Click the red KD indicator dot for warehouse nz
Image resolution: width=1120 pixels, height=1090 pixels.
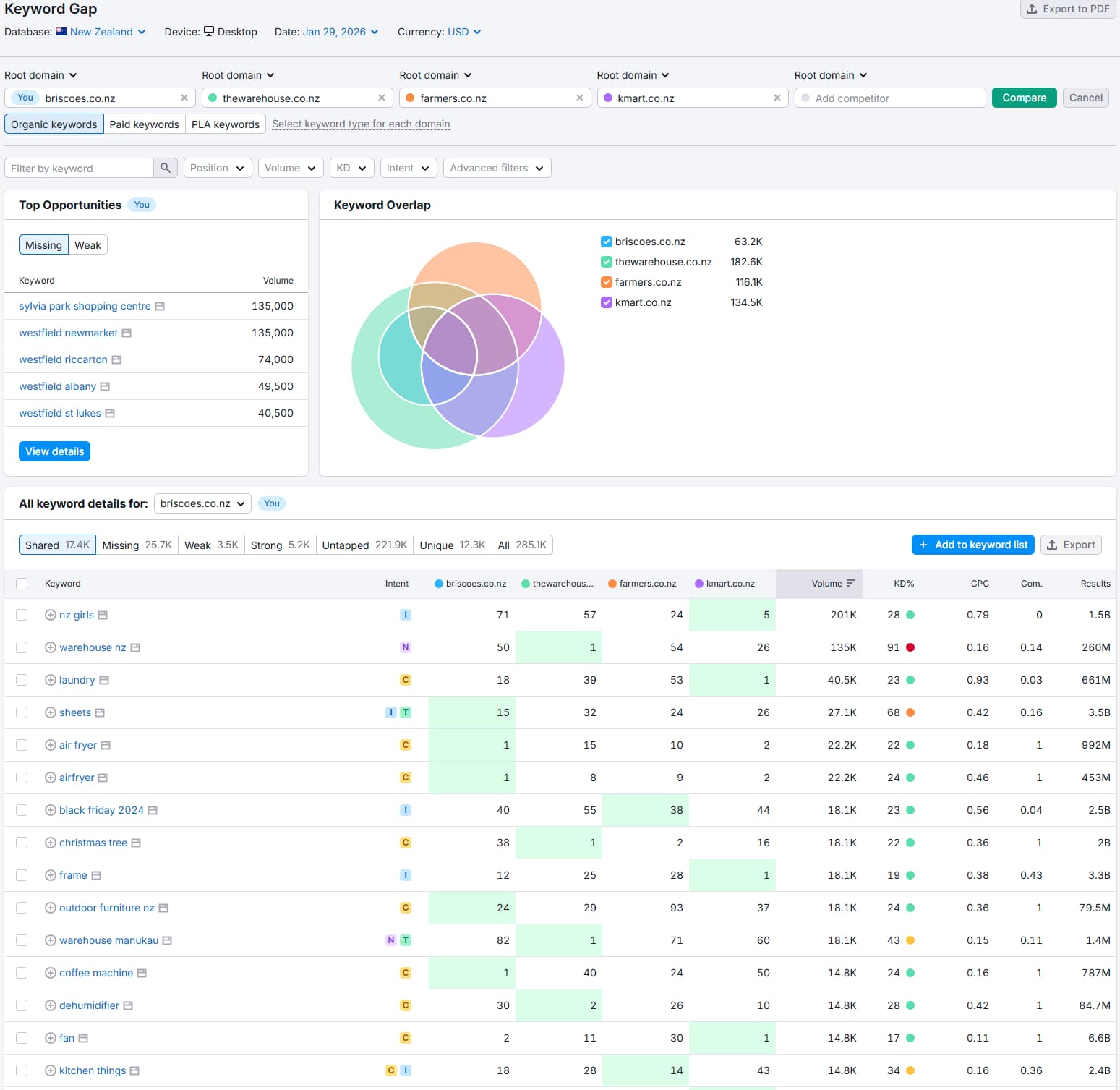(x=910, y=647)
